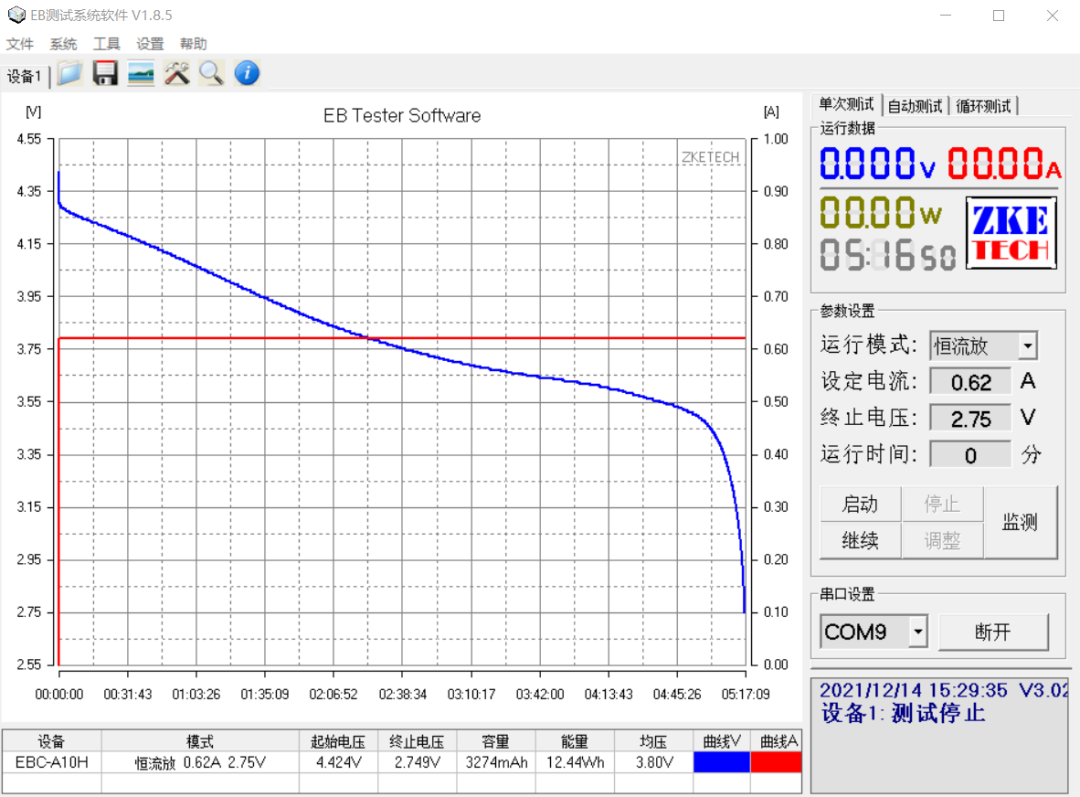
Task: Click the 监测 monitor button
Action: (x=1020, y=522)
